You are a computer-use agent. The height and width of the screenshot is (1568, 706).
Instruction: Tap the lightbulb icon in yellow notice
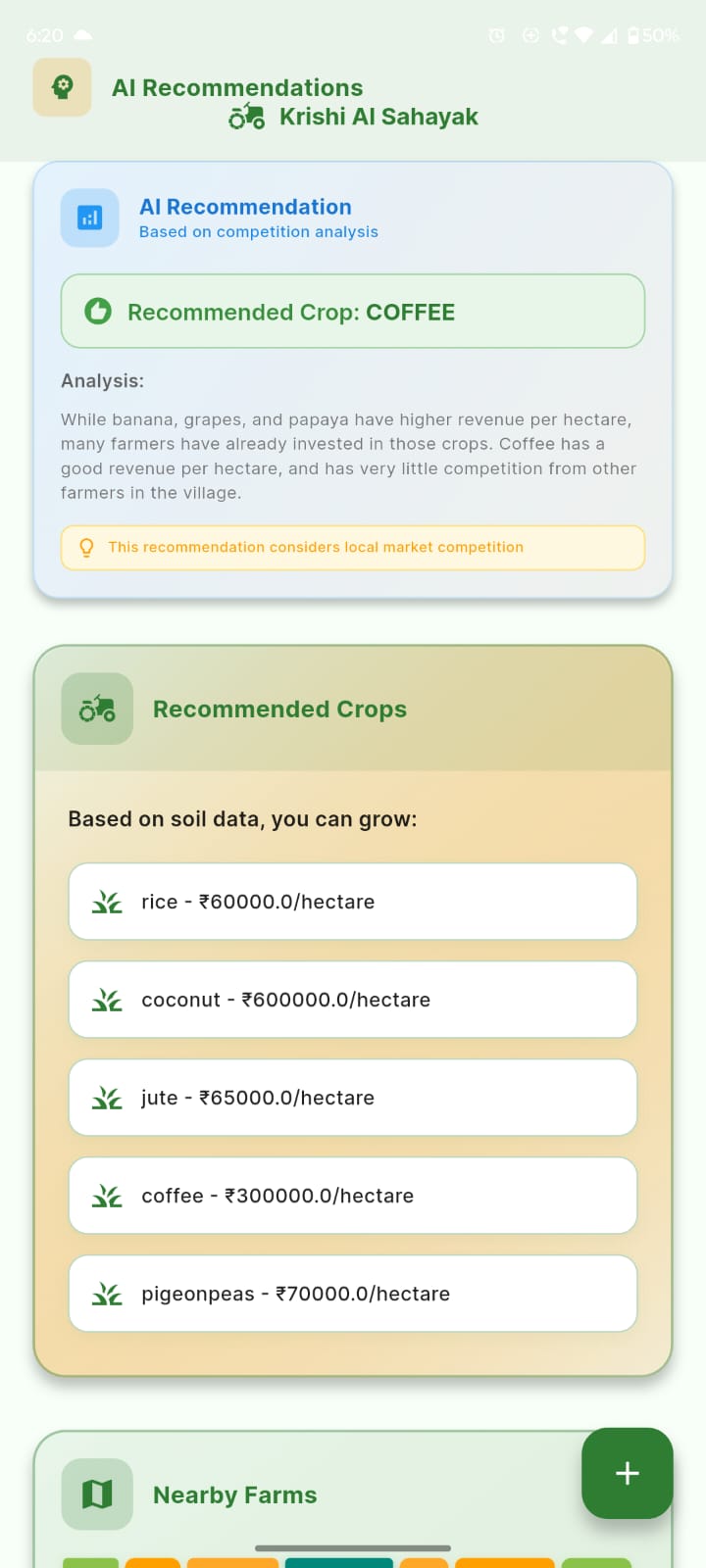[x=86, y=547]
